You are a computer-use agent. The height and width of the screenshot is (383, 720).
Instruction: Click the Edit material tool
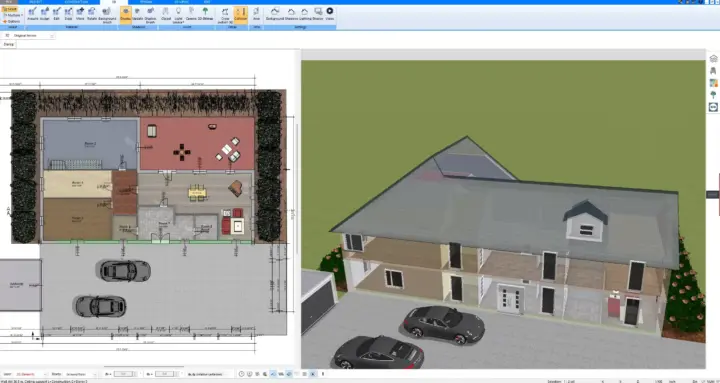point(56,14)
